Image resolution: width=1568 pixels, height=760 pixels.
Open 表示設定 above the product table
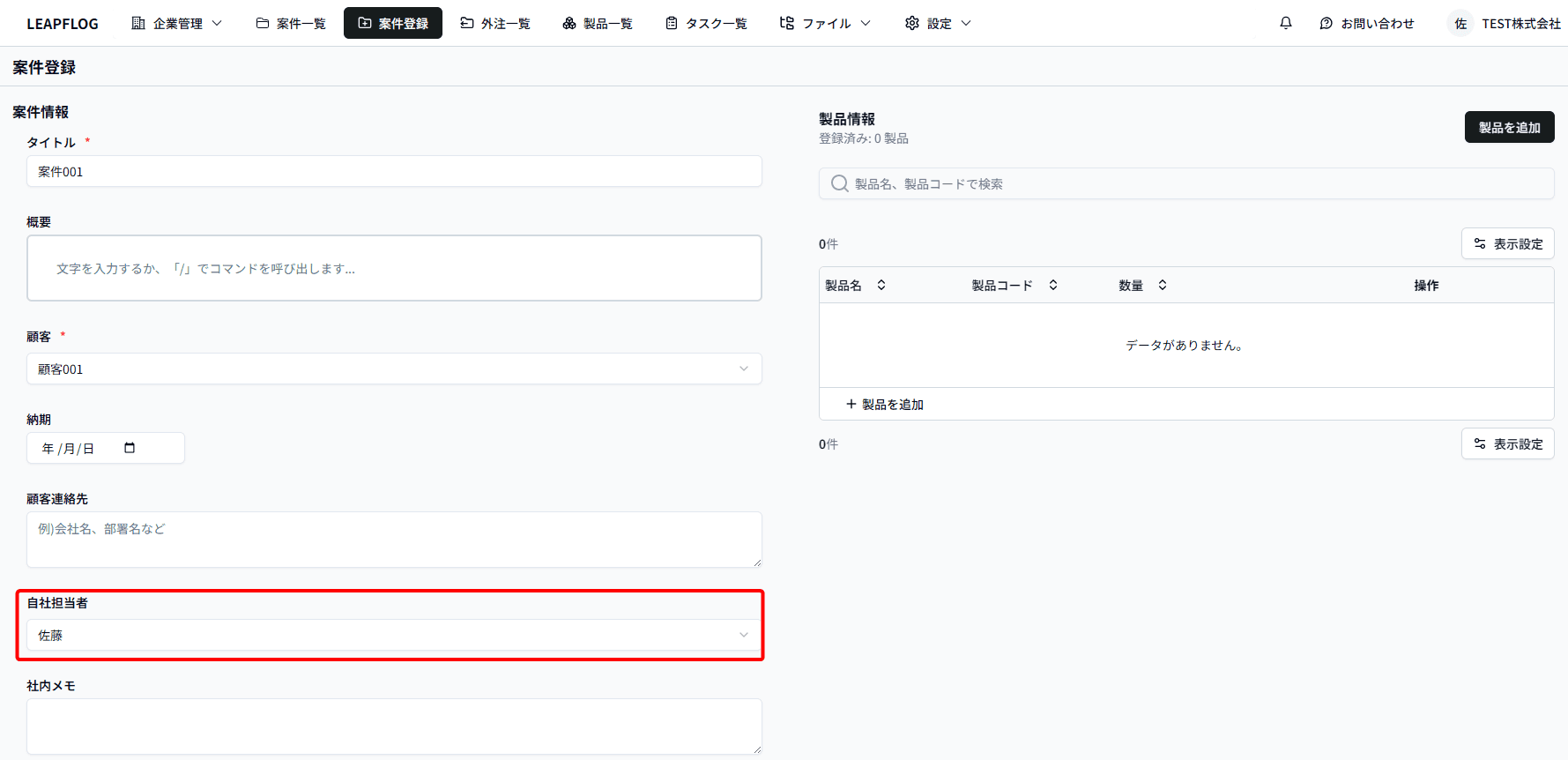pyautogui.click(x=1507, y=243)
